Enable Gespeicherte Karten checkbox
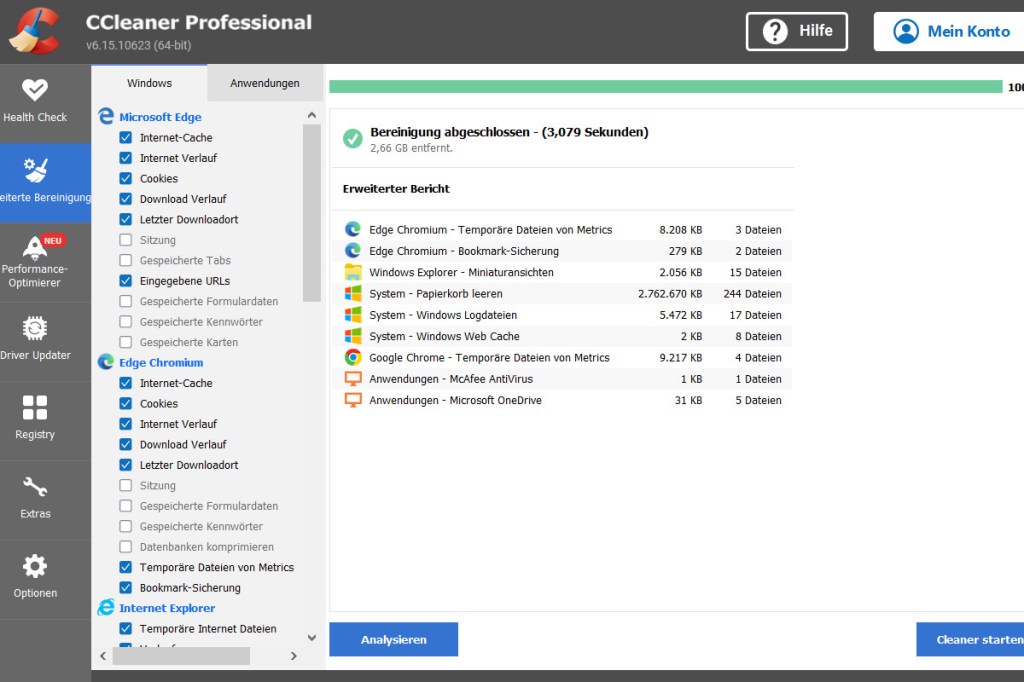This screenshot has height=682, width=1024. point(126,342)
